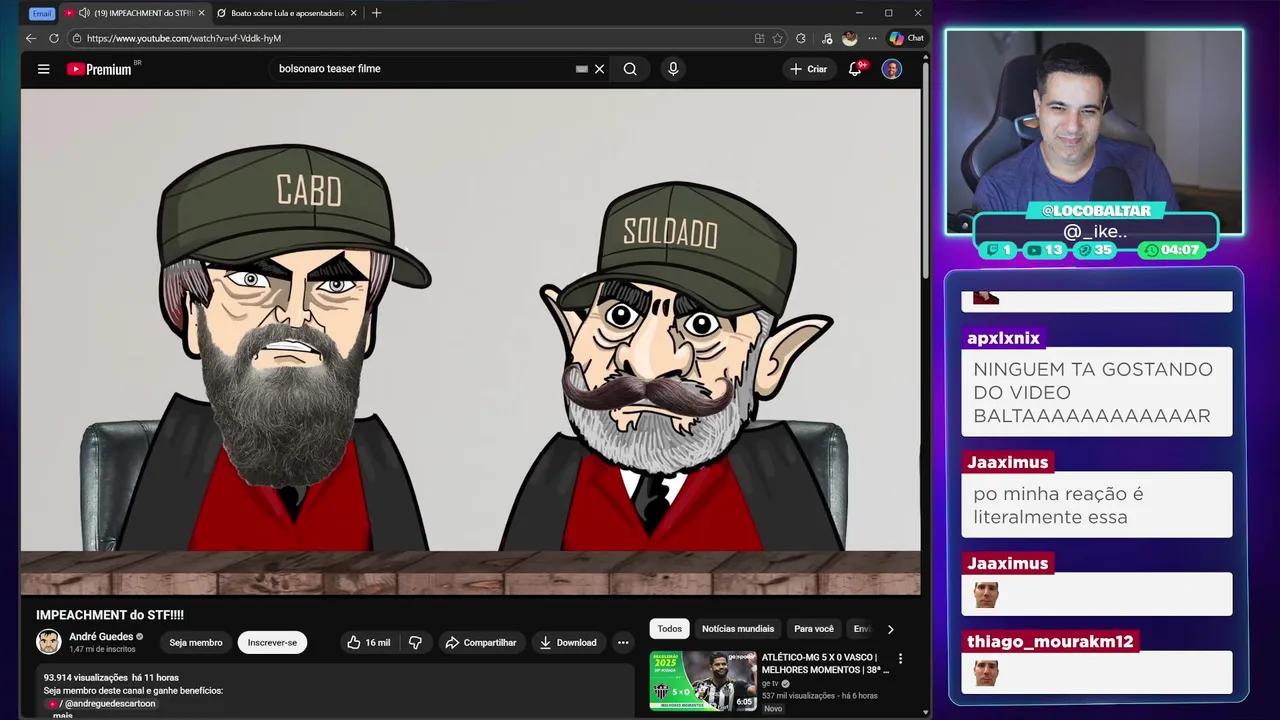The image size is (1280, 720).
Task: Reload the current page
Action: tap(54, 38)
